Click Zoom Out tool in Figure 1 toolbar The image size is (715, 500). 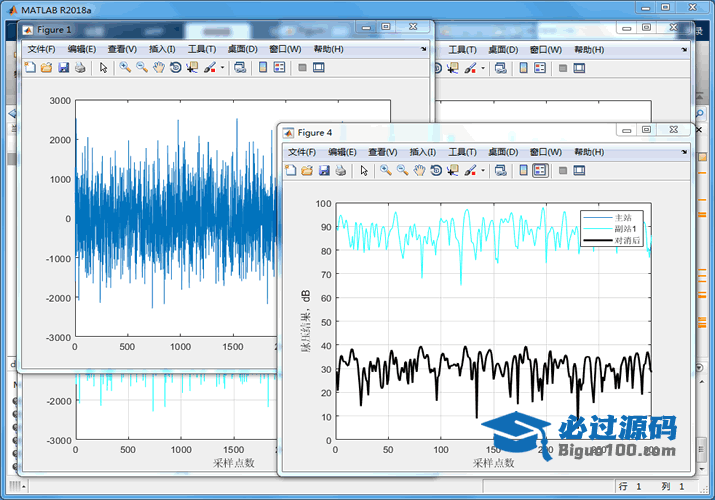click(x=141, y=68)
